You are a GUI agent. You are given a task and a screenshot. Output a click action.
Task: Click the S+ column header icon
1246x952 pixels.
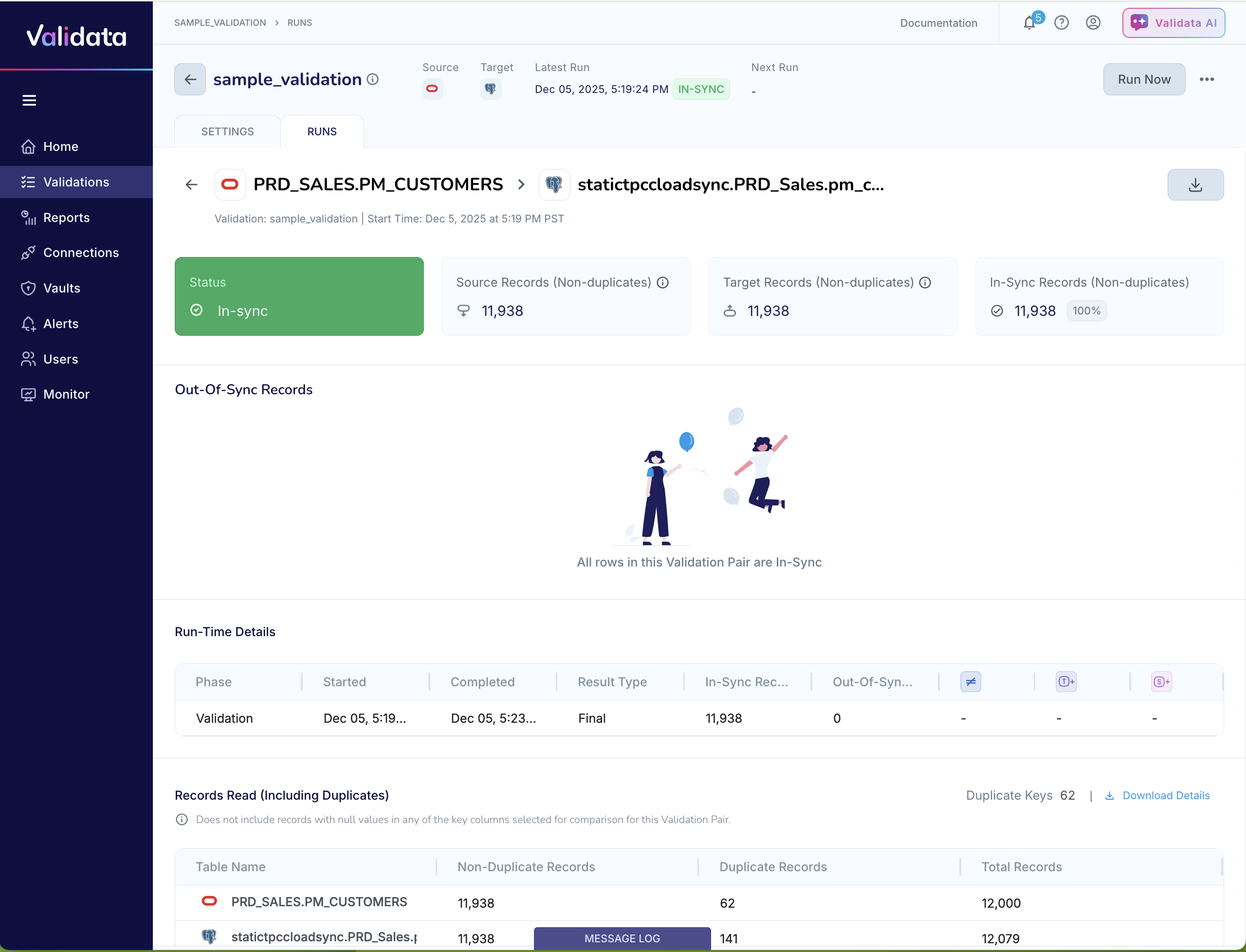click(1161, 682)
